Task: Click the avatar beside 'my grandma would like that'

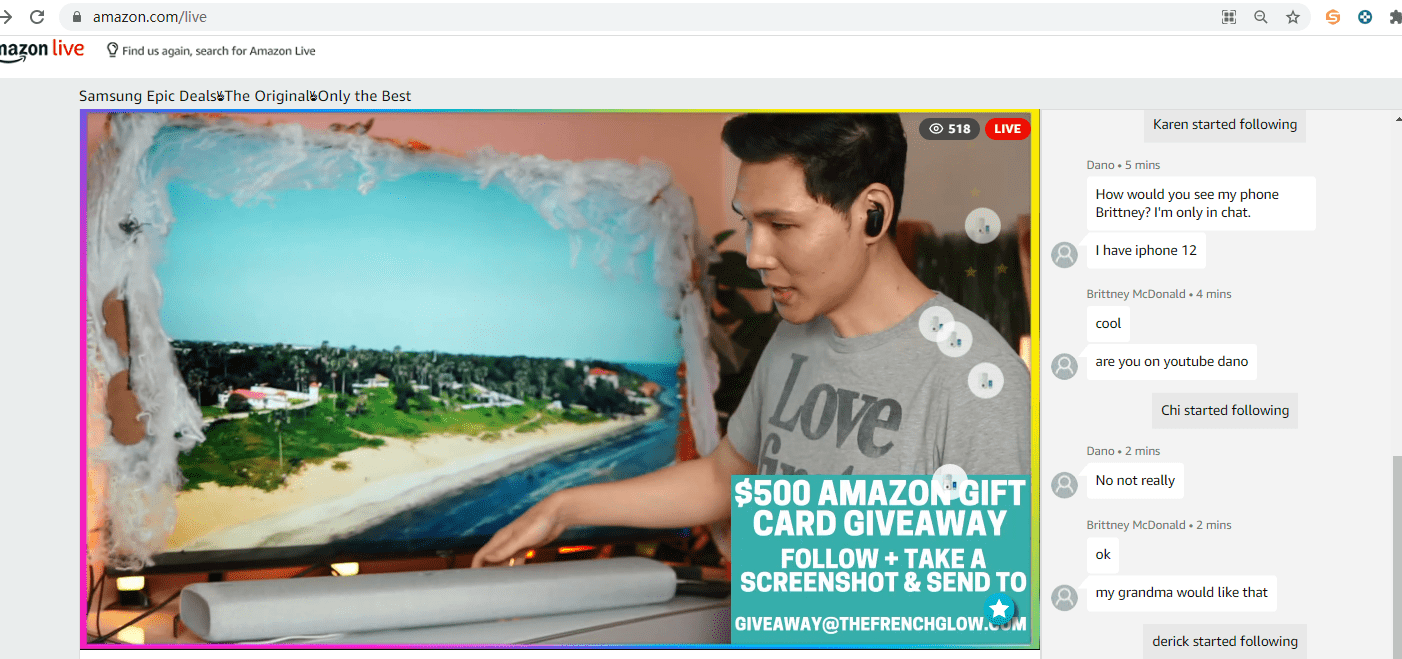Action: (1065, 597)
